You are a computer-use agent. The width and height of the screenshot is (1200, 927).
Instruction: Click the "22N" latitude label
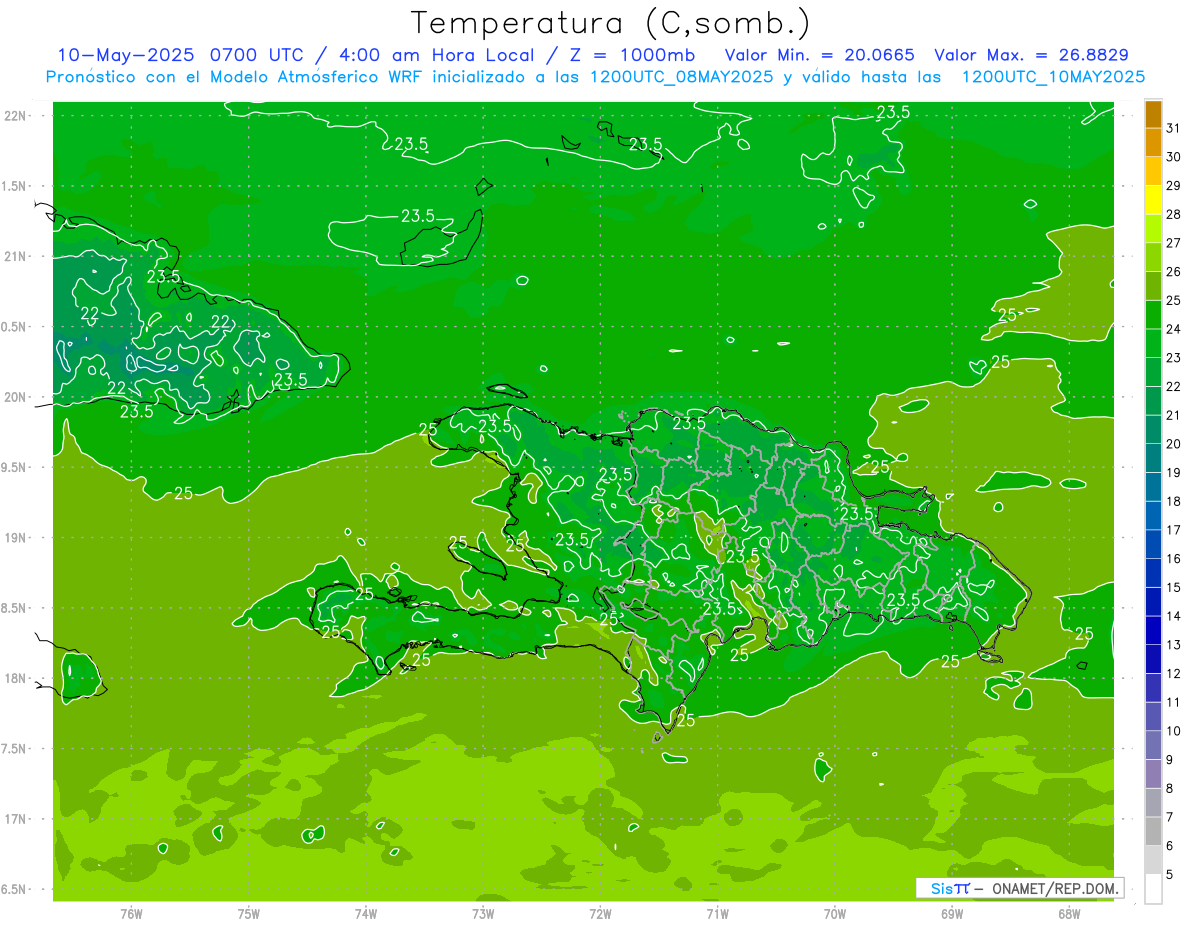16,116
